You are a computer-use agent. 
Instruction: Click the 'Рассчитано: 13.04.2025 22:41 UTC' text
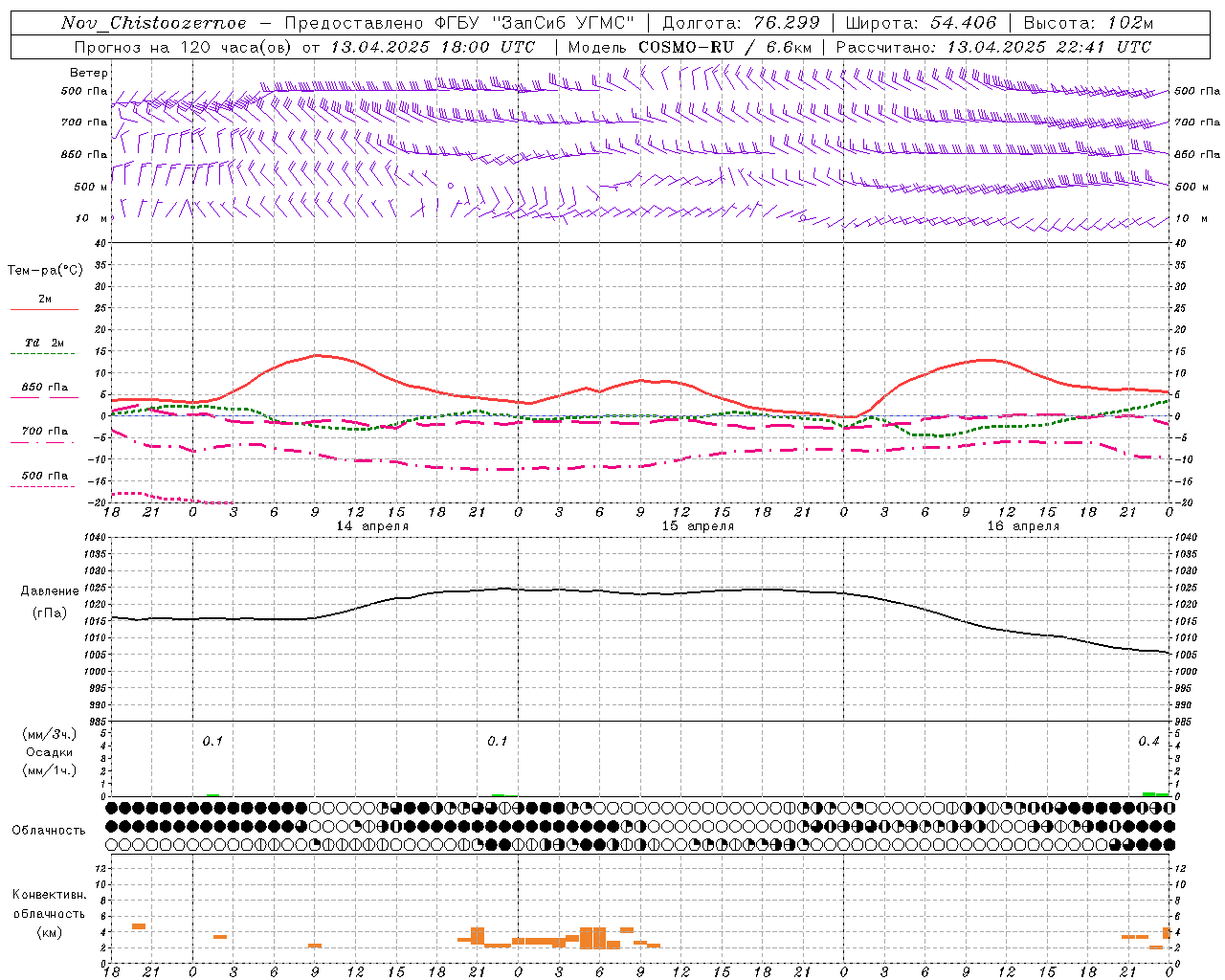click(993, 47)
